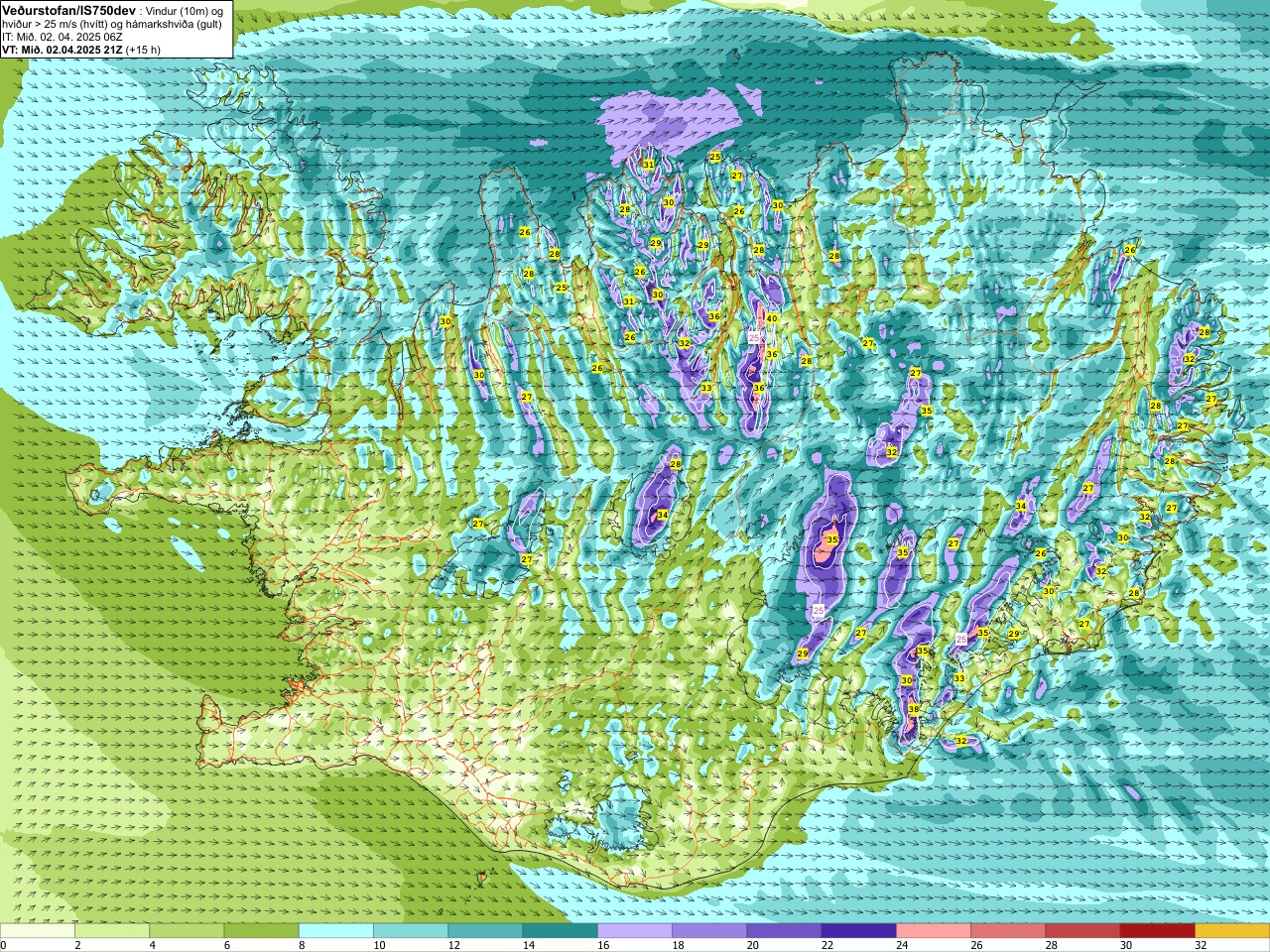Pick the 26–28 salmon legend swatch

coord(1008,931)
